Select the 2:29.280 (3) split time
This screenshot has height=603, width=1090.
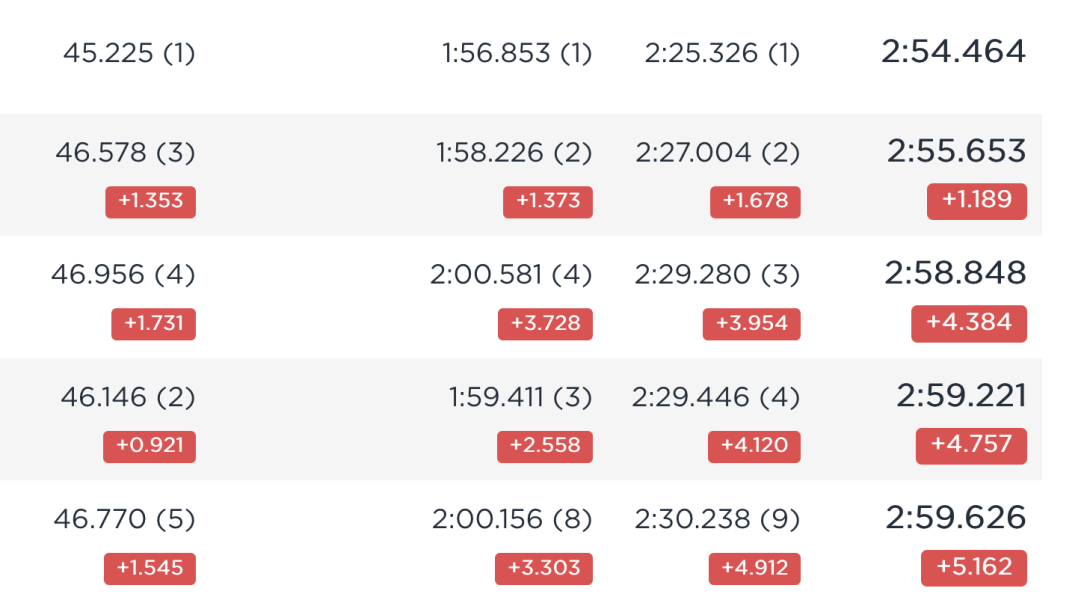coord(717,275)
